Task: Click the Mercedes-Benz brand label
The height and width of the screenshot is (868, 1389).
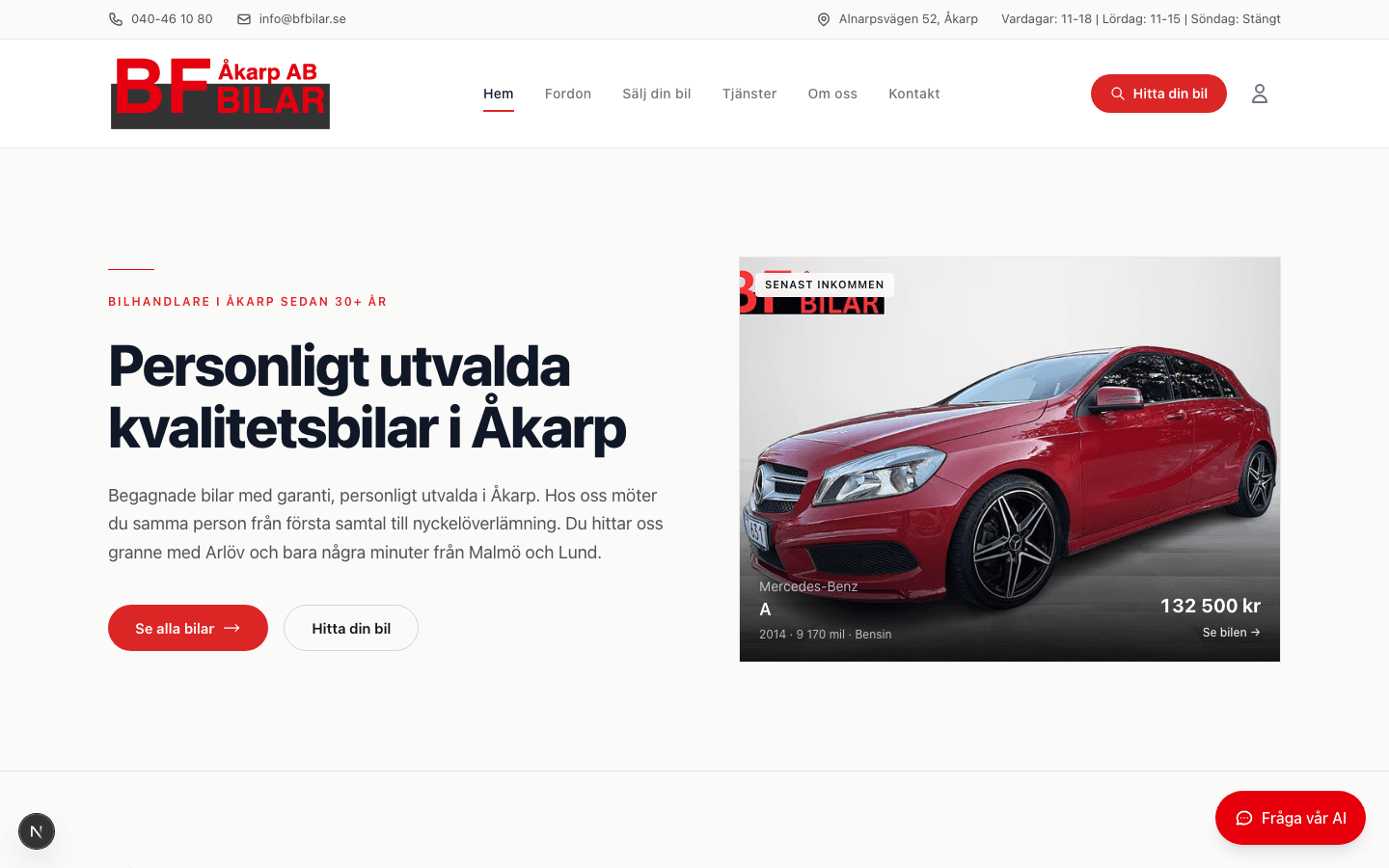Action: click(x=808, y=586)
